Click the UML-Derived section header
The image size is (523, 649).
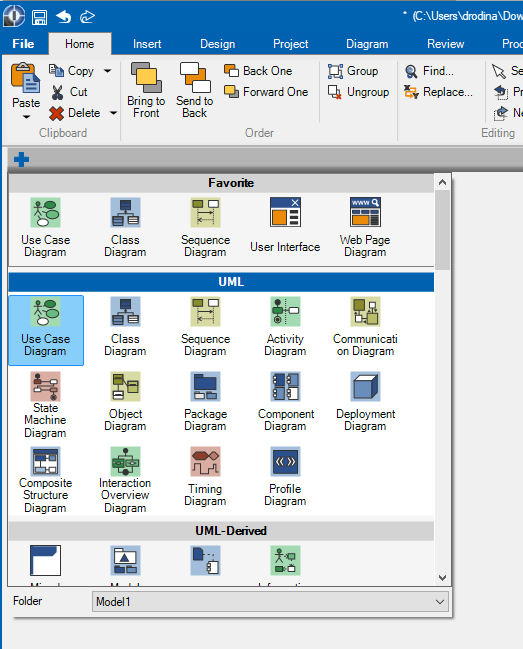click(222, 531)
